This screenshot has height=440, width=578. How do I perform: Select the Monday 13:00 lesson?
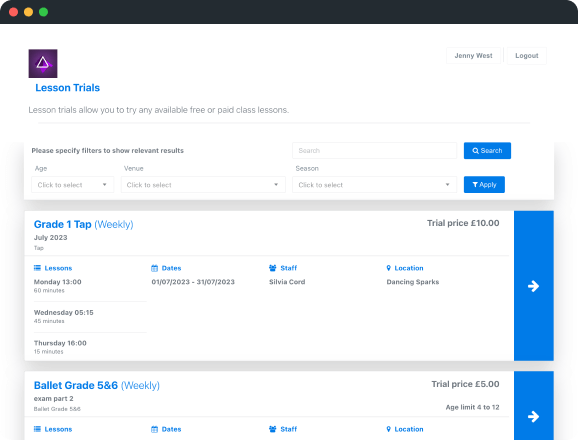click(x=58, y=282)
